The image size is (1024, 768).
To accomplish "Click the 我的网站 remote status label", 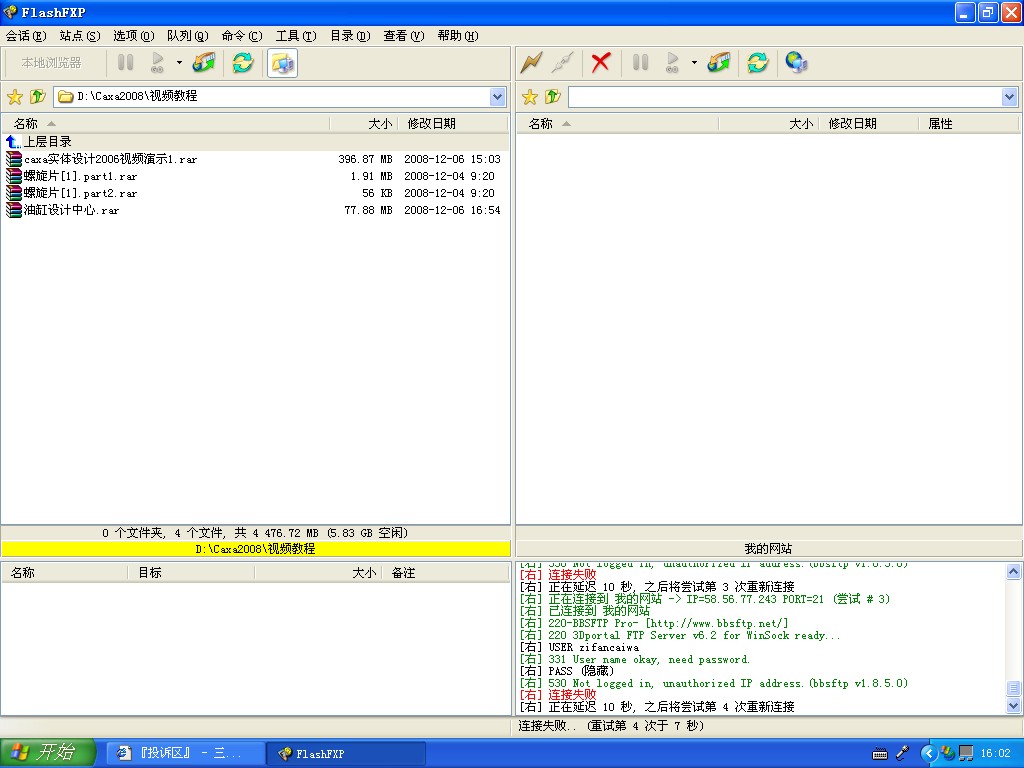I will point(769,549).
